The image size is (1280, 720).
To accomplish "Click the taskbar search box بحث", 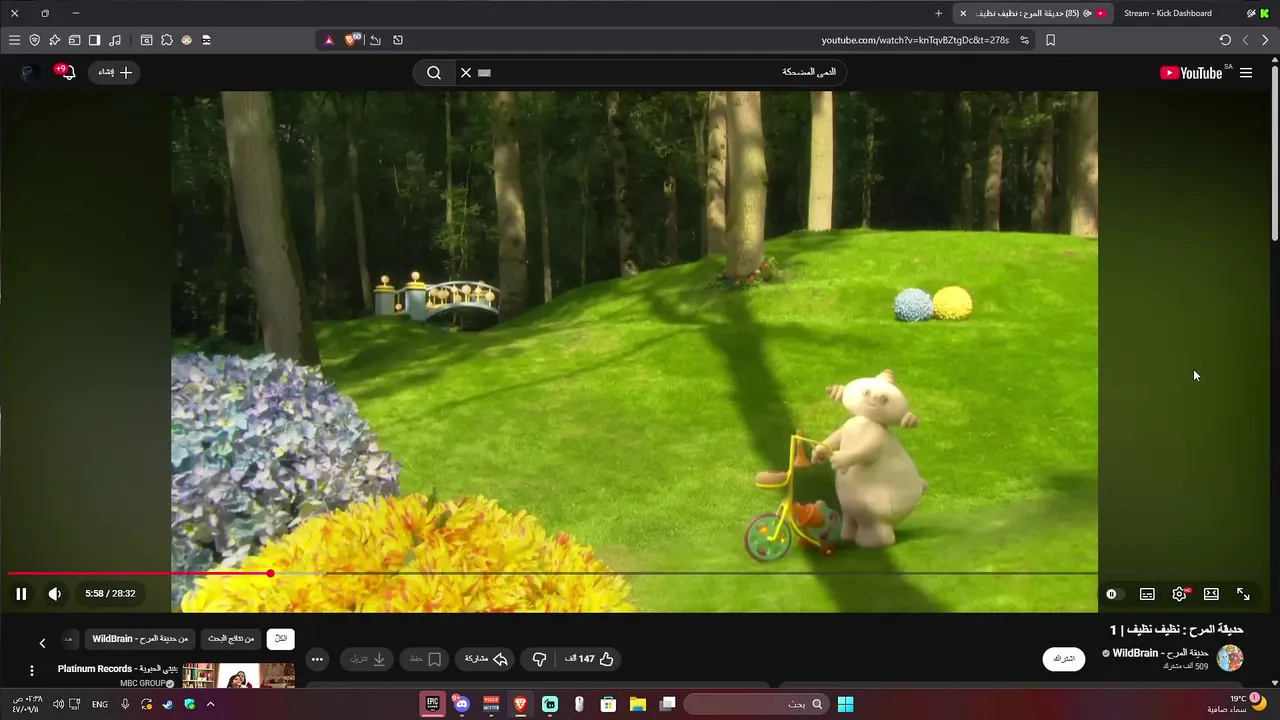I will tap(756, 704).
